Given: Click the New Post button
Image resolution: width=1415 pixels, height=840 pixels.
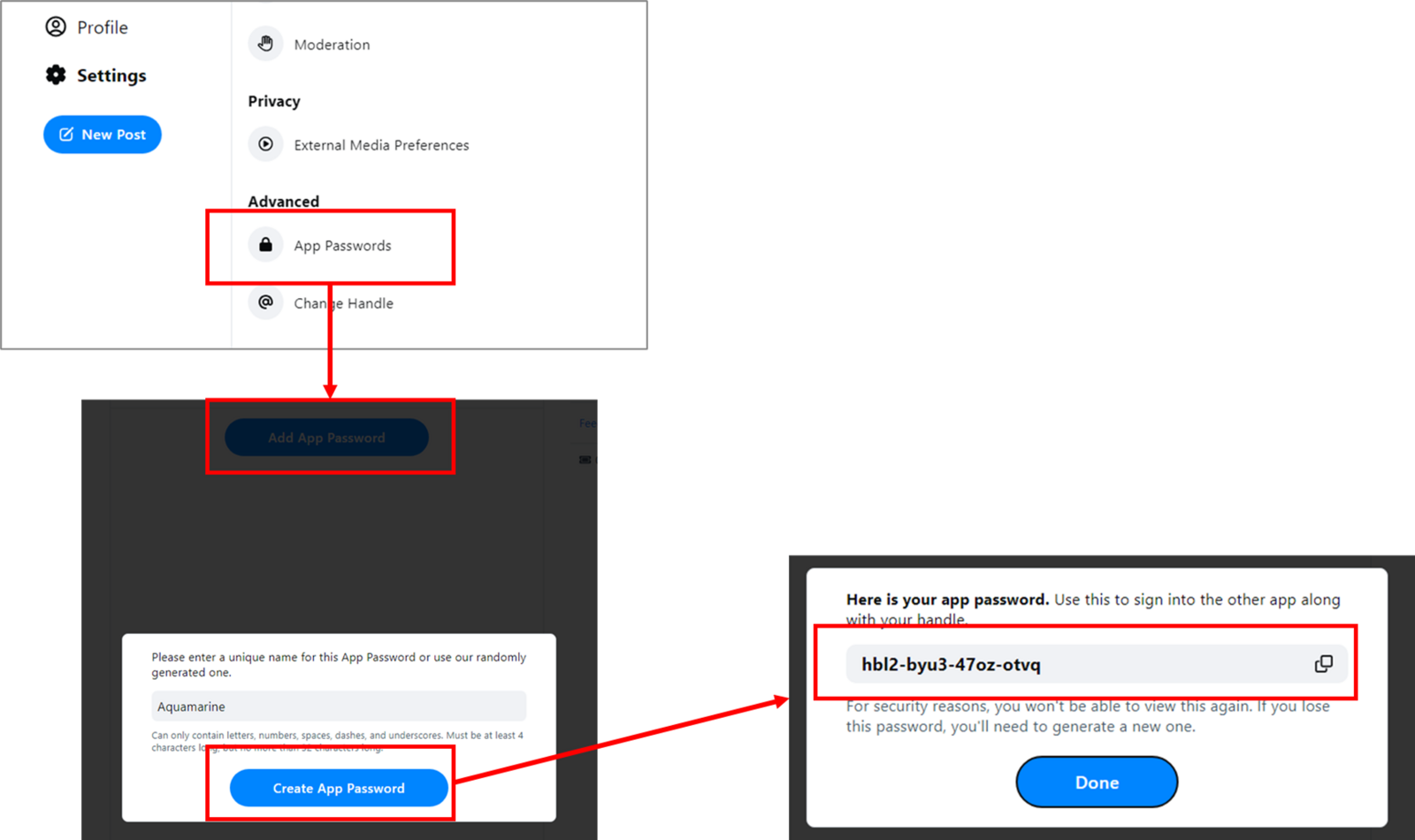Looking at the screenshot, I should [103, 134].
